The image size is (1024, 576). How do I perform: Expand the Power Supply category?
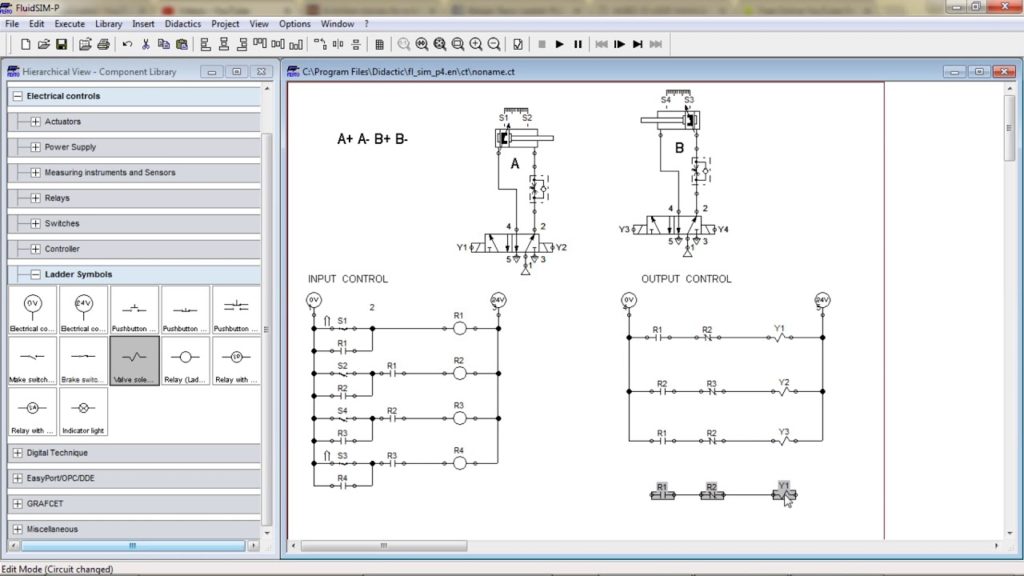click(x=35, y=147)
